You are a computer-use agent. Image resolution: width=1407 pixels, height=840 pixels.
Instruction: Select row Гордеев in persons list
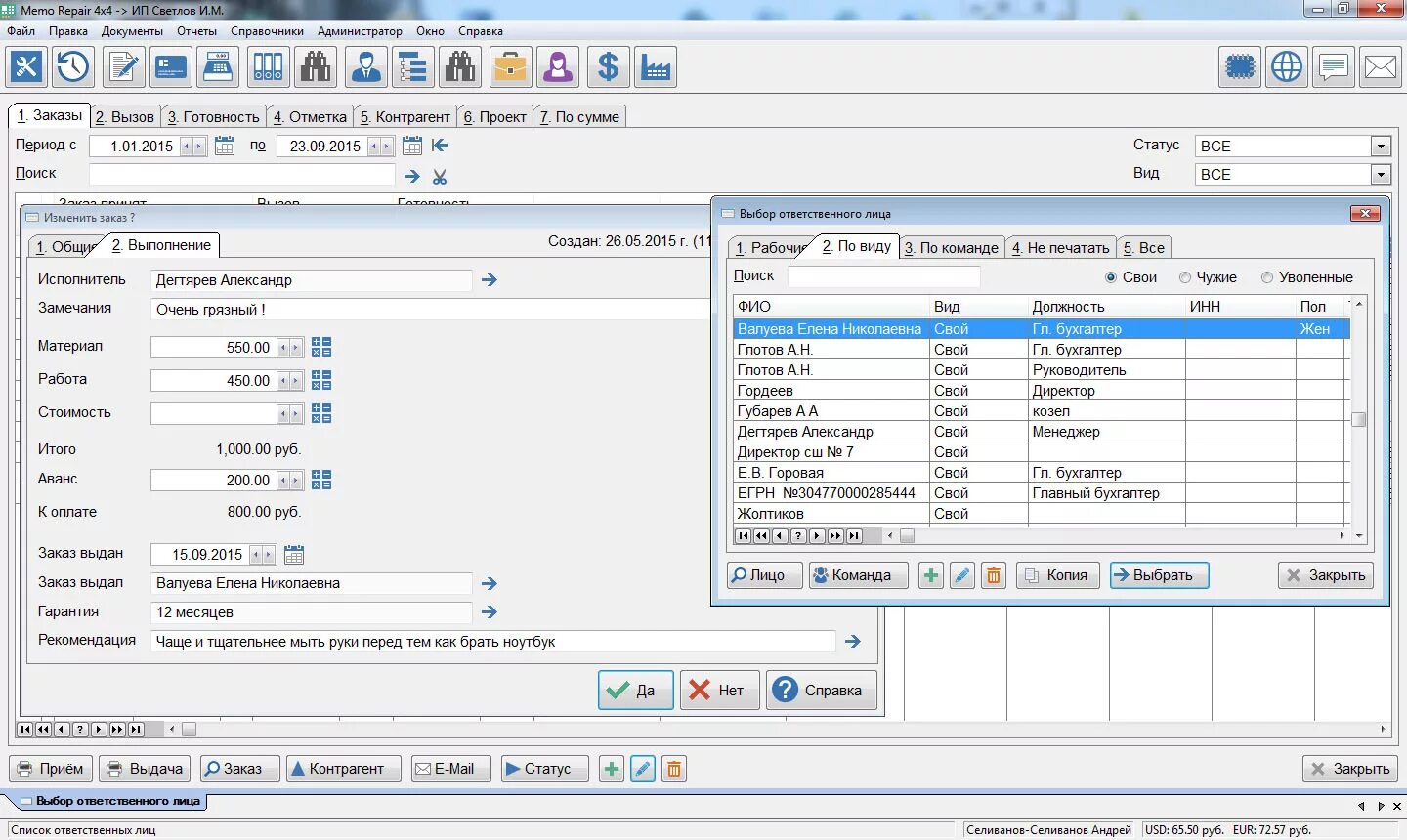pyautogui.click(x=1042, y=391)
